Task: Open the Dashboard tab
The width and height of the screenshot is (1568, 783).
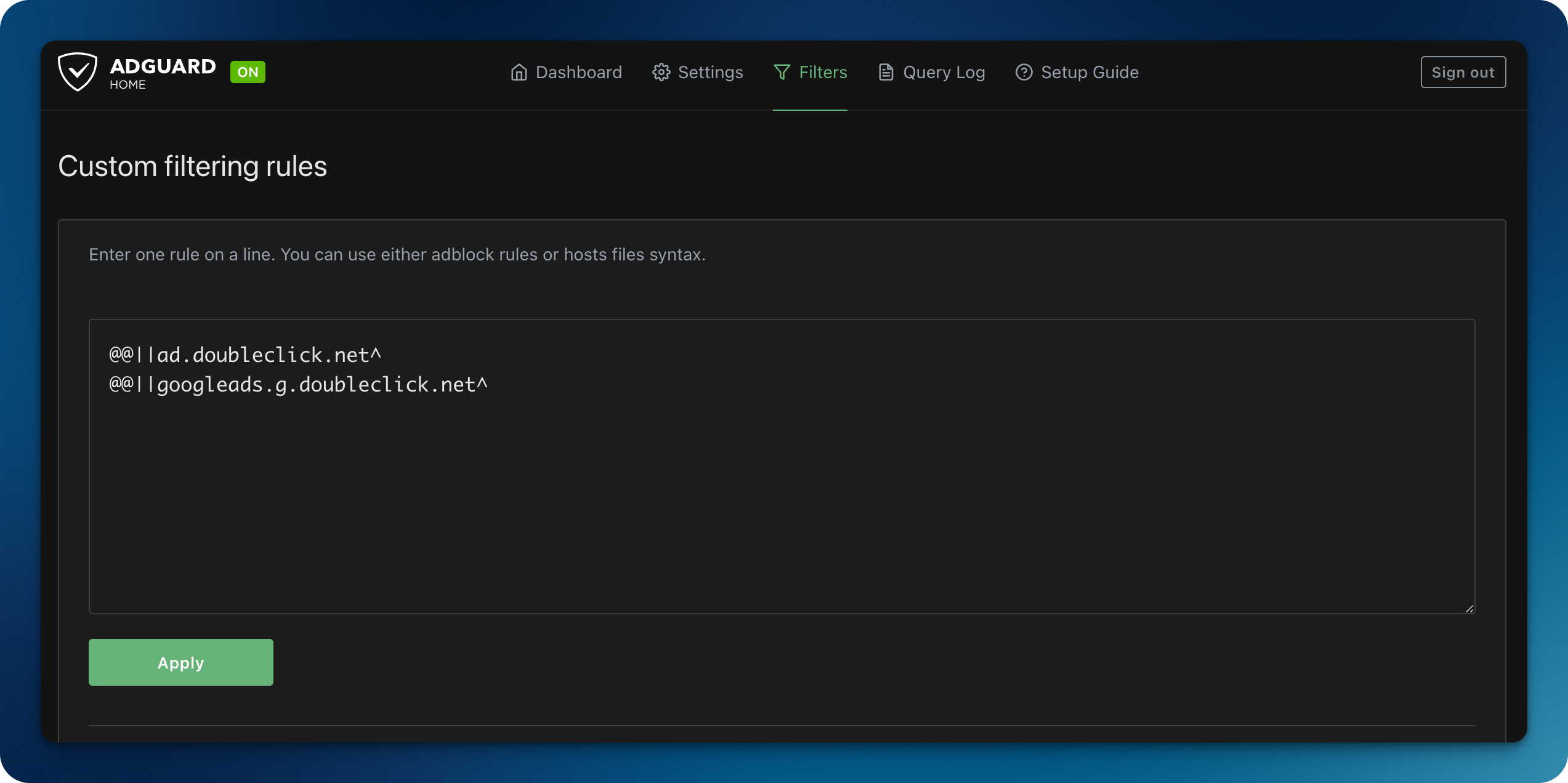Action: coord(567,72)
